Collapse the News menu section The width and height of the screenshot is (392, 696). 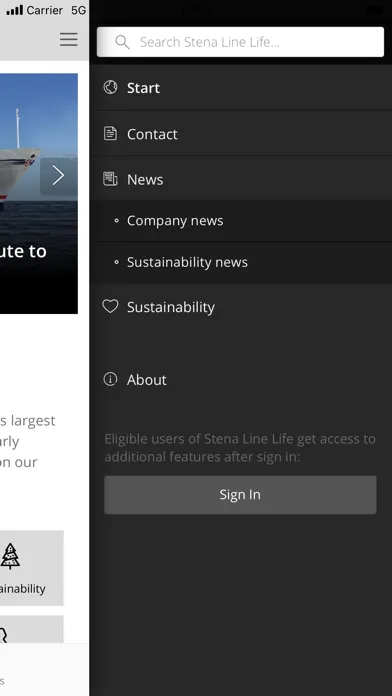click(x=241, y=179)
